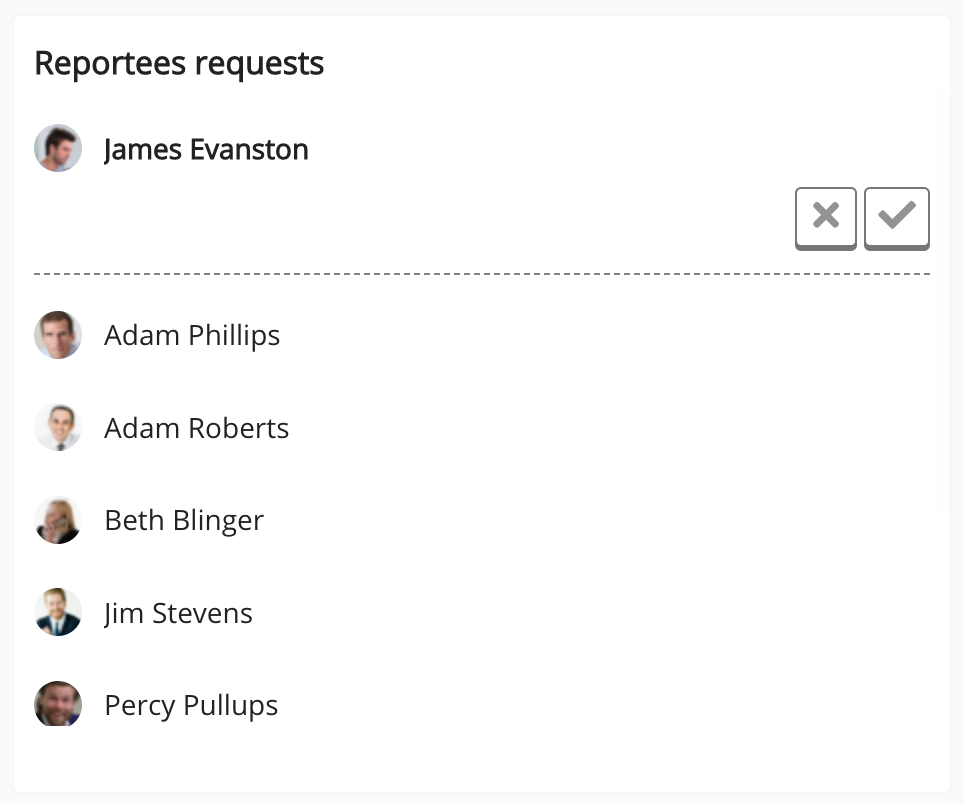Click the surname "Evanston" in pending request

tap(248, 150)
